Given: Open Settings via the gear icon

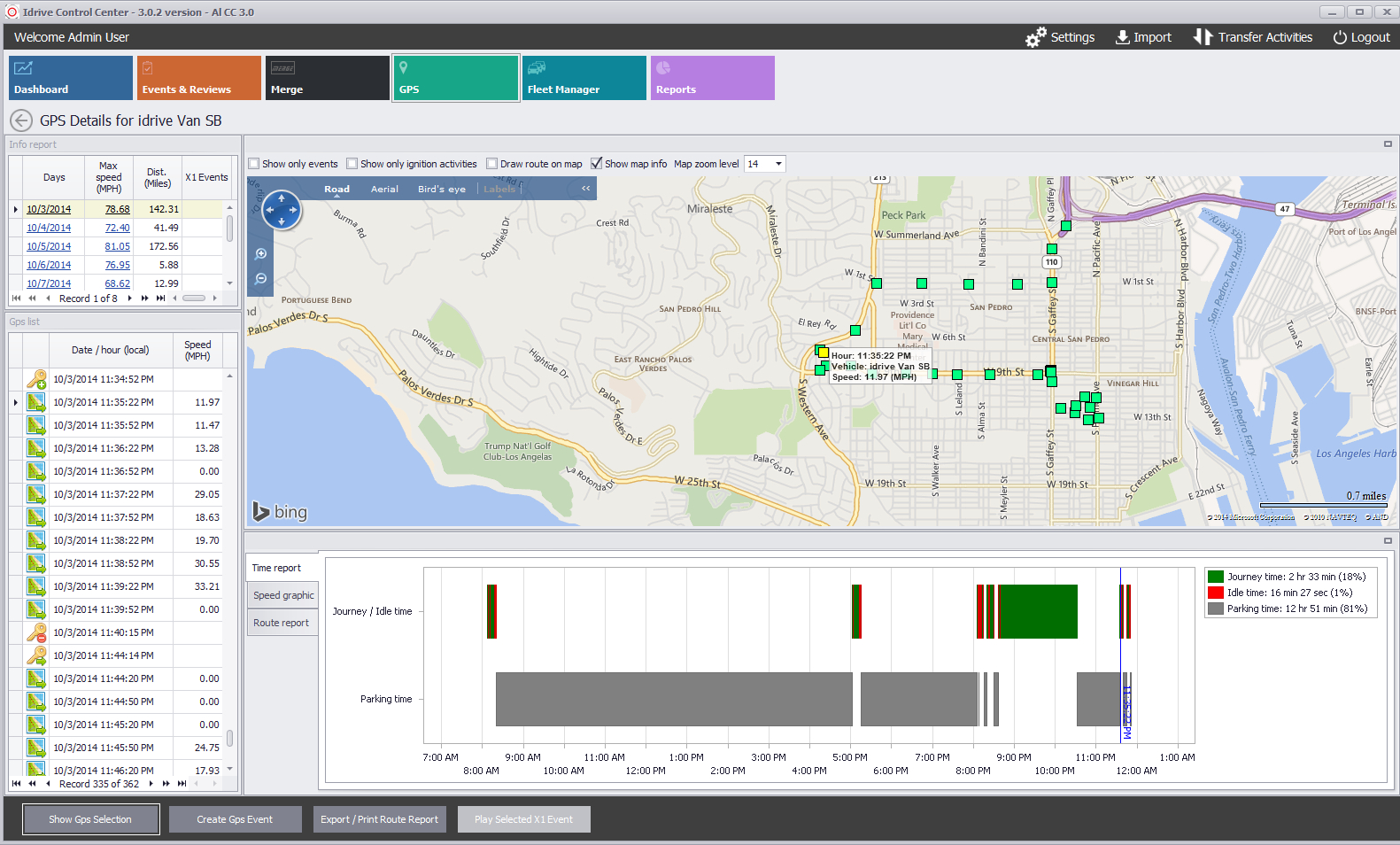Looking at the screenshot, I should tap(1035, 37).
